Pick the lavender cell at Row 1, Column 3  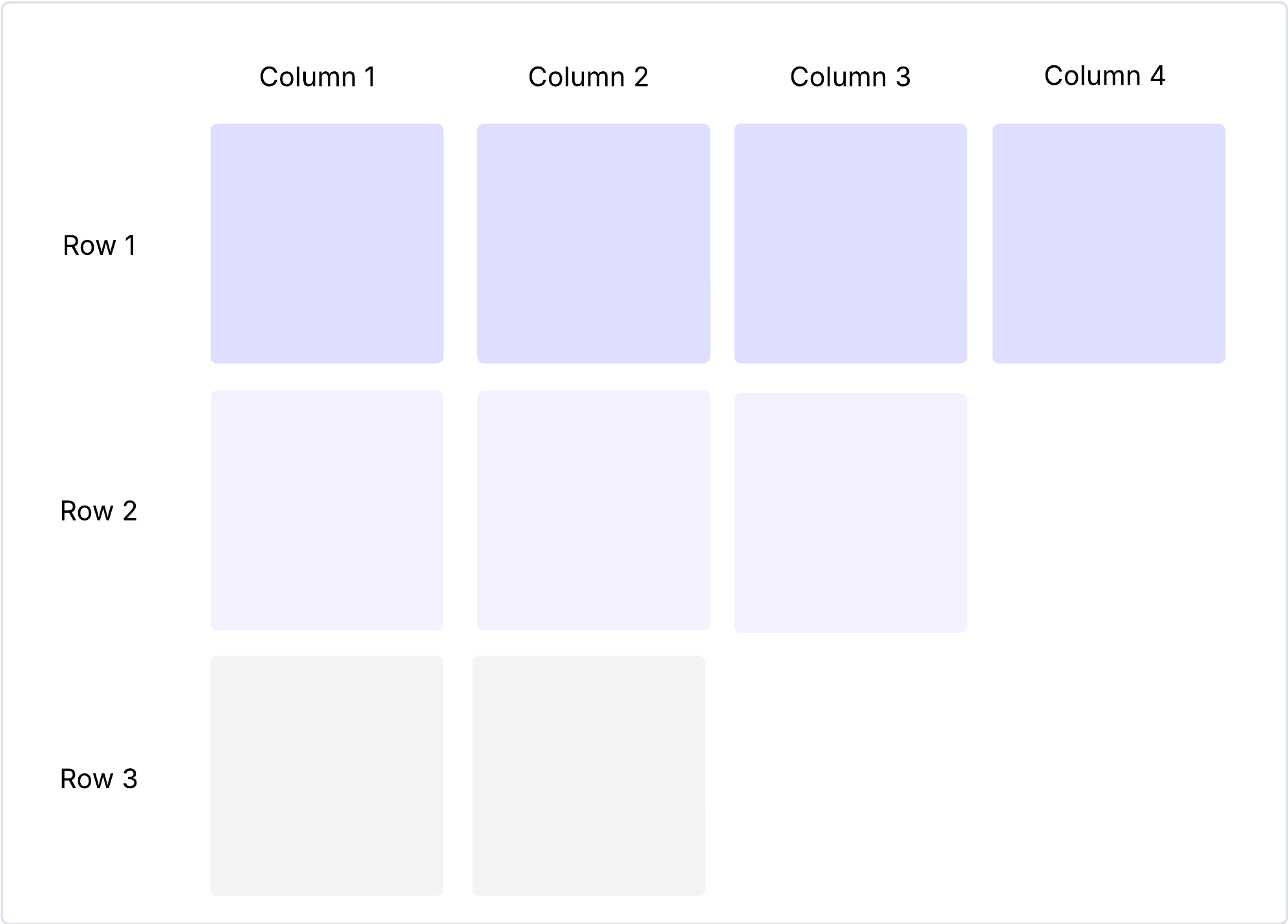(x=850, y=243)
